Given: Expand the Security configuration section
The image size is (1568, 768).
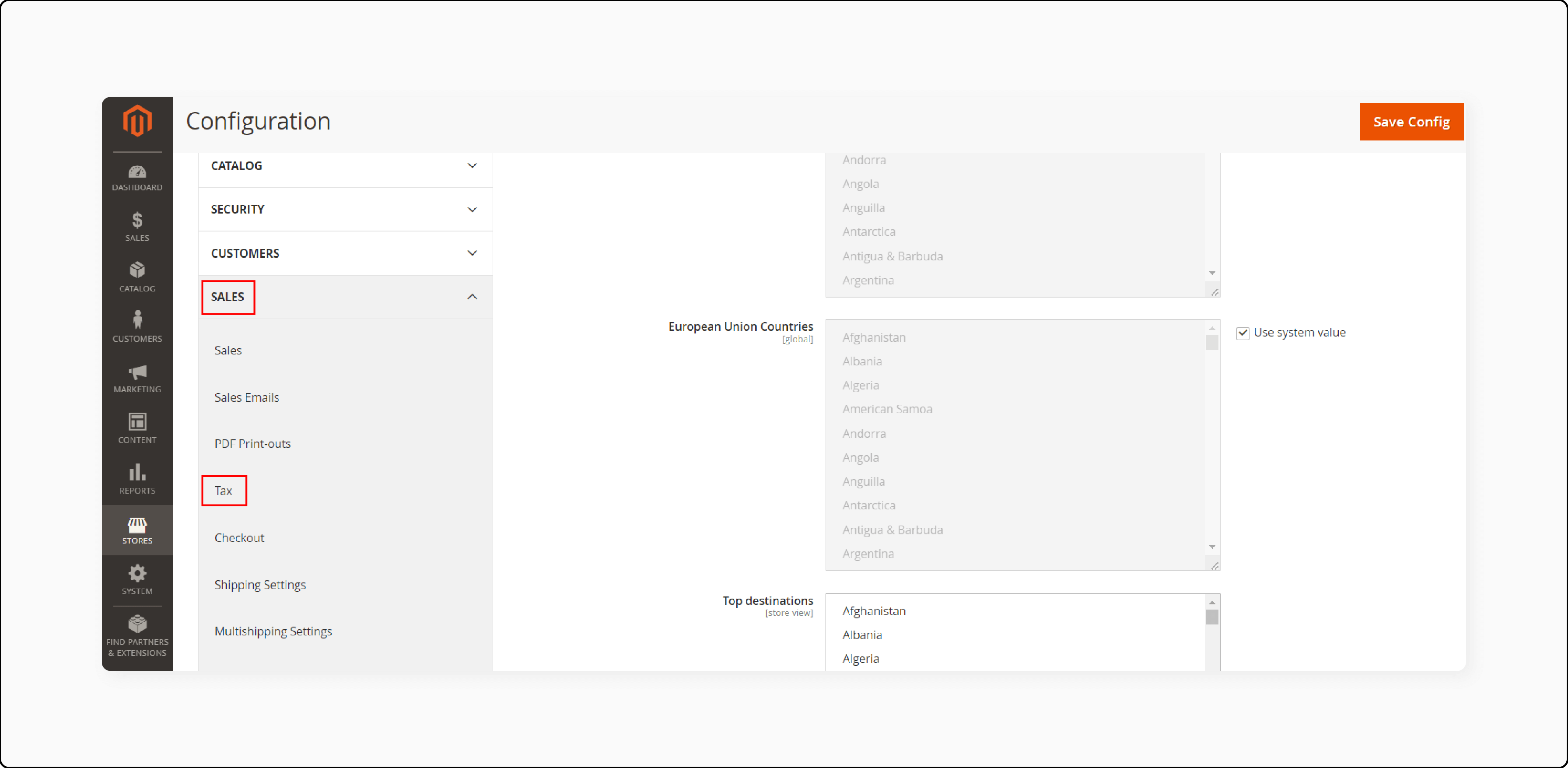Looking at the screenshot, I should point(344,209).
